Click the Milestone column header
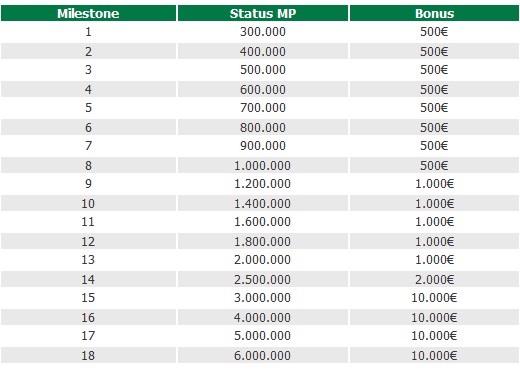The height and width of the screenshot is (371, 520). [88, 13]
